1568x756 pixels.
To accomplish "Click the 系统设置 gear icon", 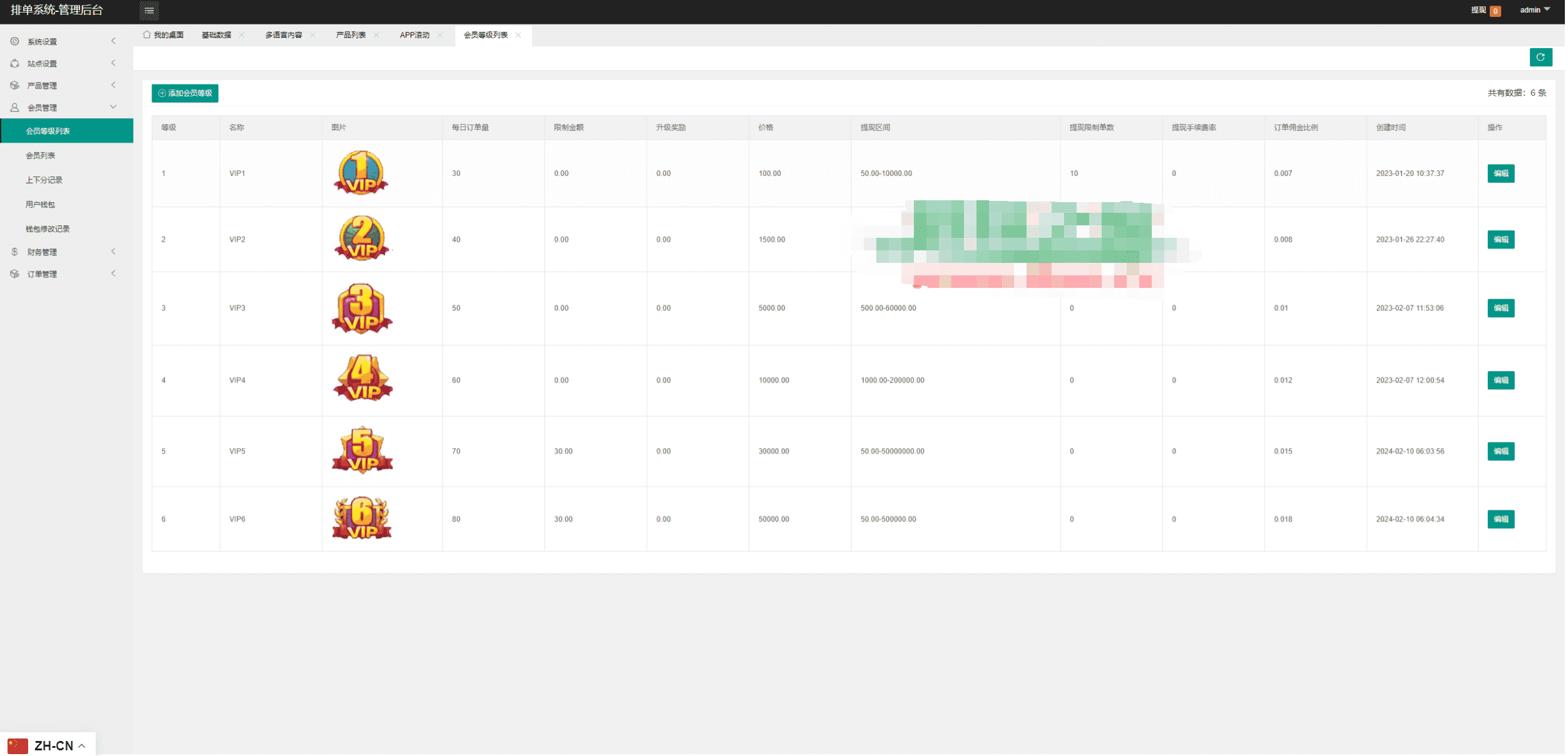I will click(14, 41).
